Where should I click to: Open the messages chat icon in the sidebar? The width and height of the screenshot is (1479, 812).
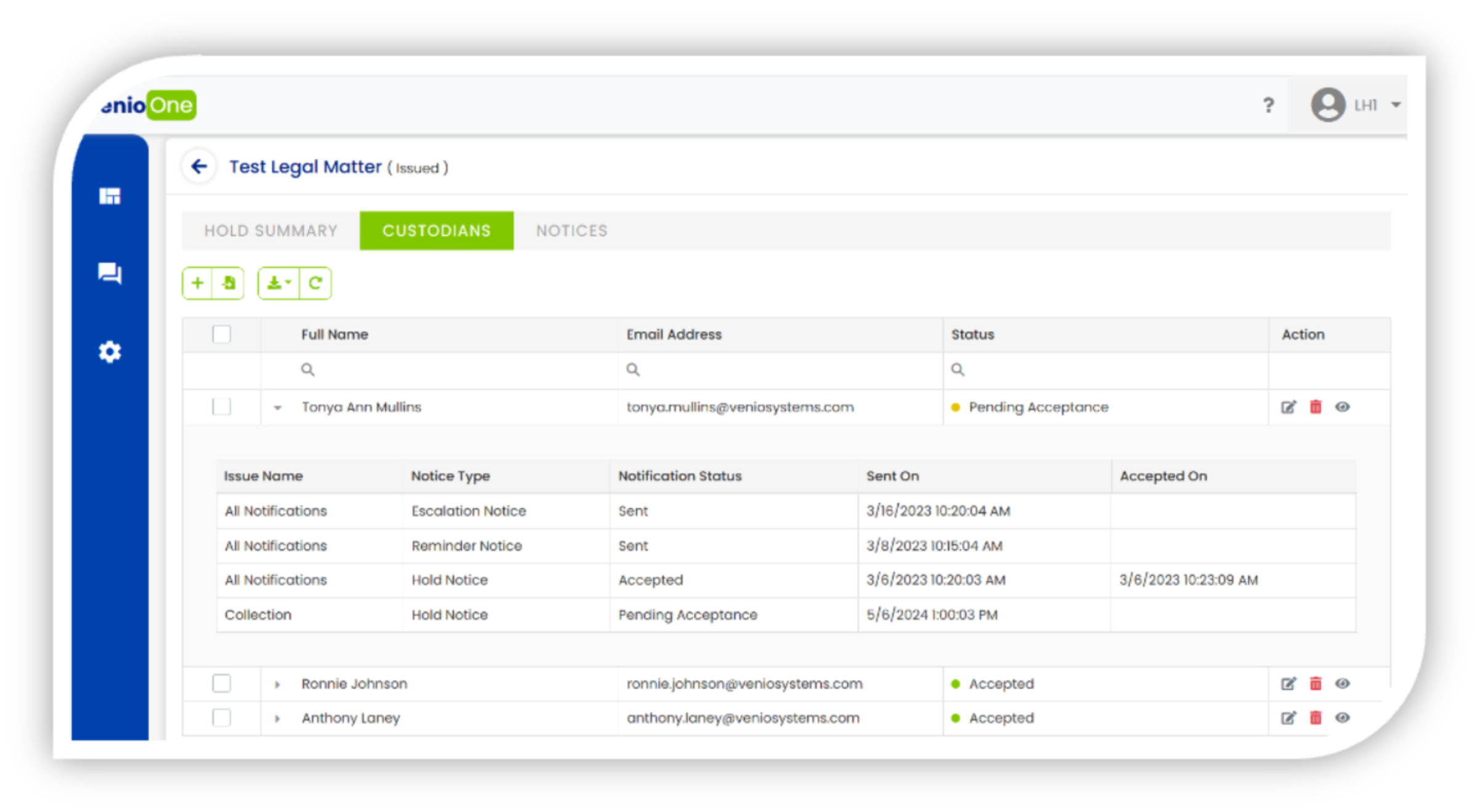[110, 273]
